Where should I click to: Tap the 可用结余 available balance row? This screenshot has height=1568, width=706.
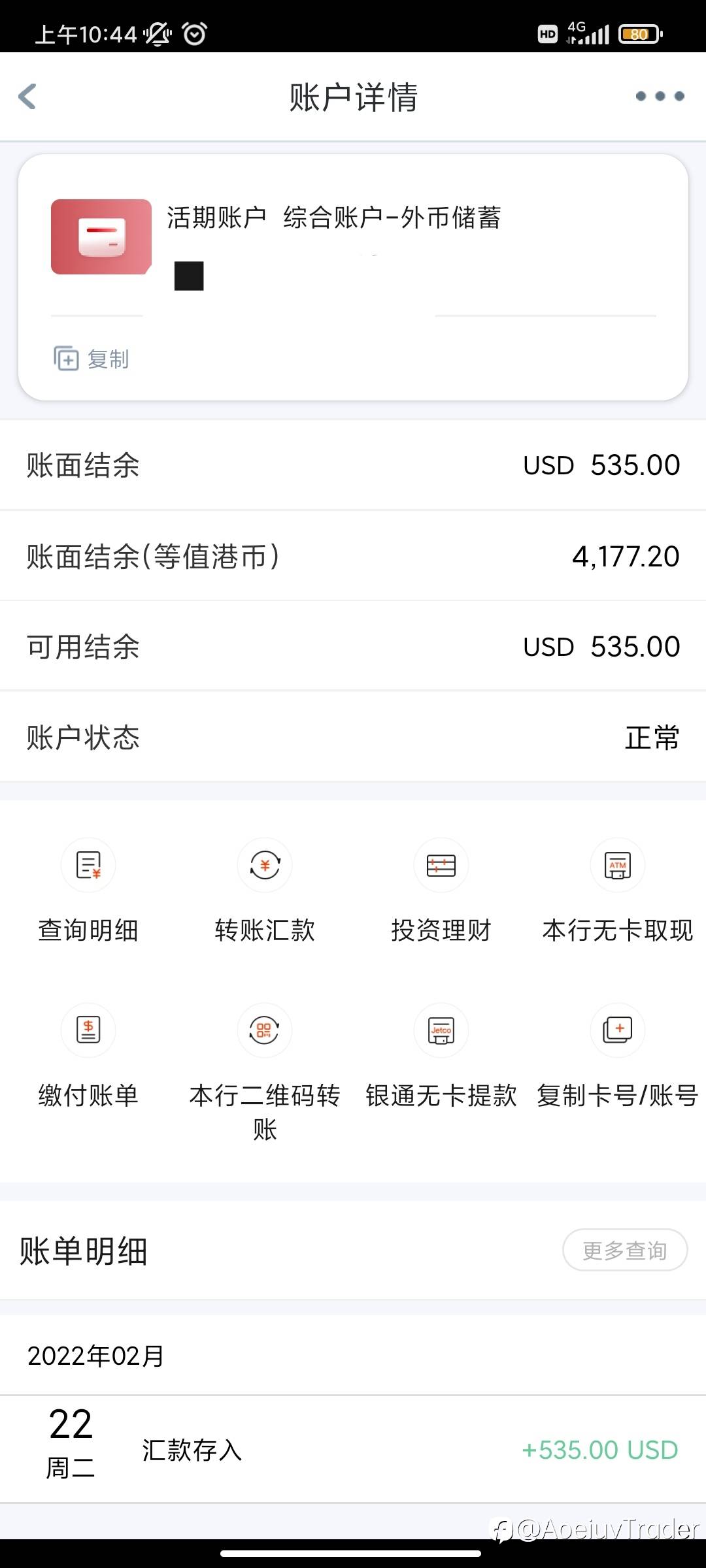click(353, 646)
